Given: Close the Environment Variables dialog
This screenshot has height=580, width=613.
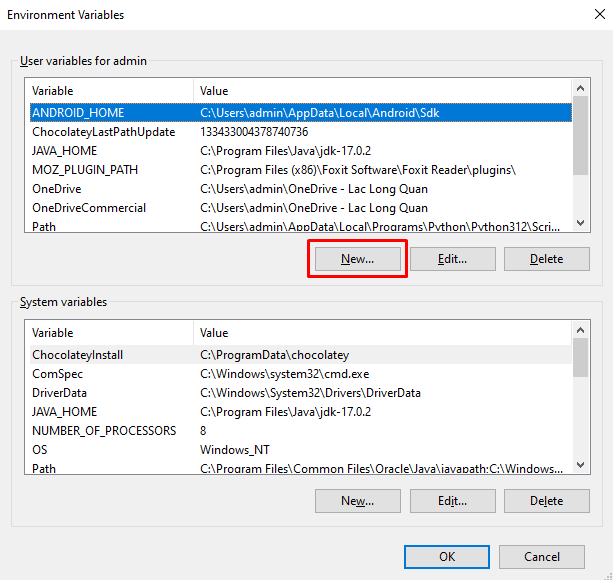Looking at the screenshot, I should (600, 14).
